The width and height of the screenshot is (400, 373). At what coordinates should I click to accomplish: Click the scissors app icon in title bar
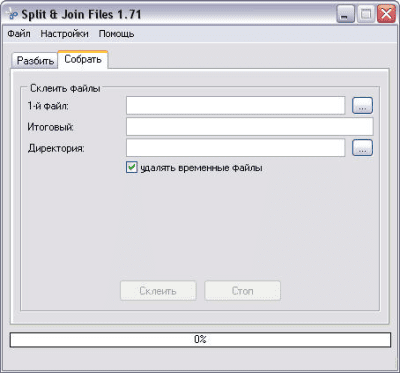[x=12, y=15]
